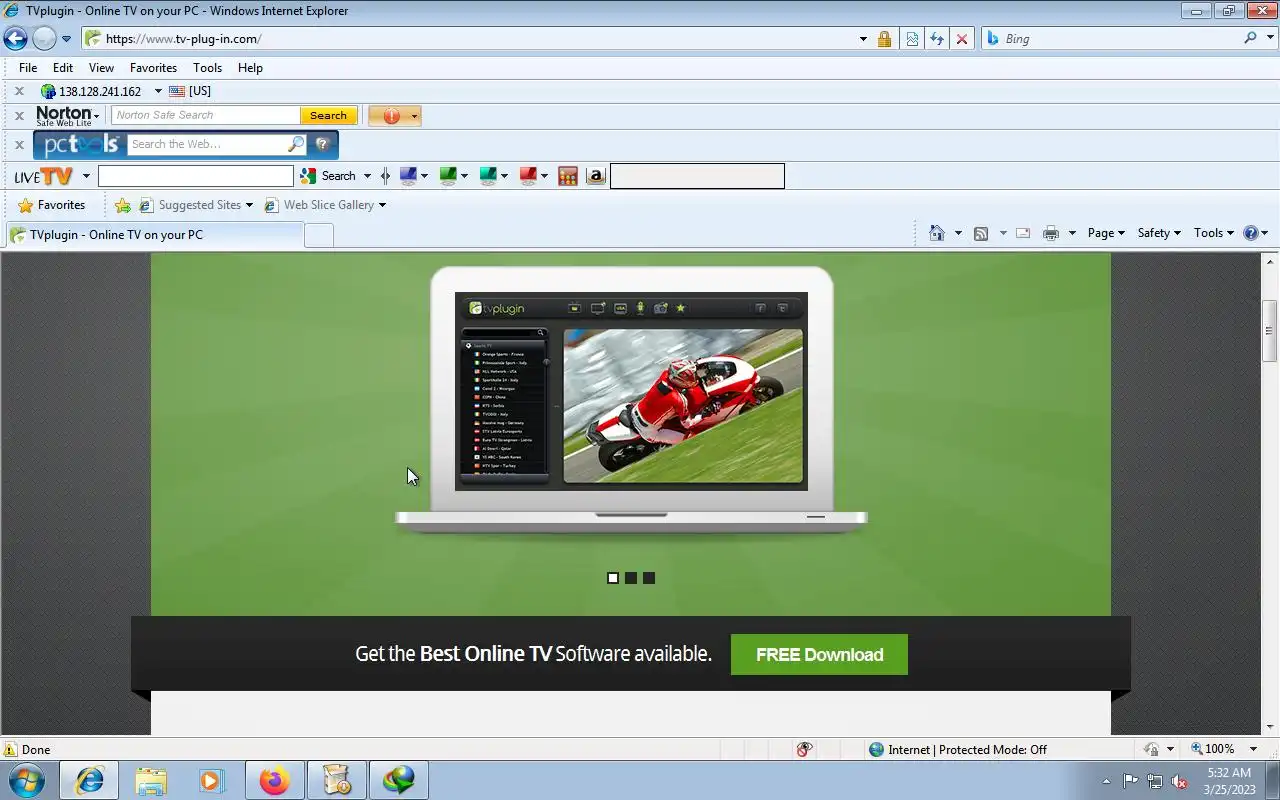Select the second slideshow indicator square
Viewport: 1280px width, 800px height.
pyautogui.click(x=631, y=578)
